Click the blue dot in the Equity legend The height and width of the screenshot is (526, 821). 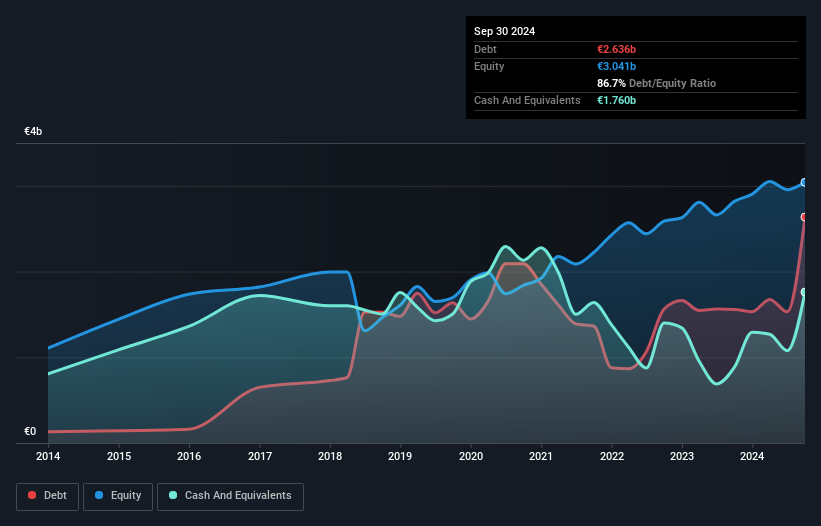point(100,496)
